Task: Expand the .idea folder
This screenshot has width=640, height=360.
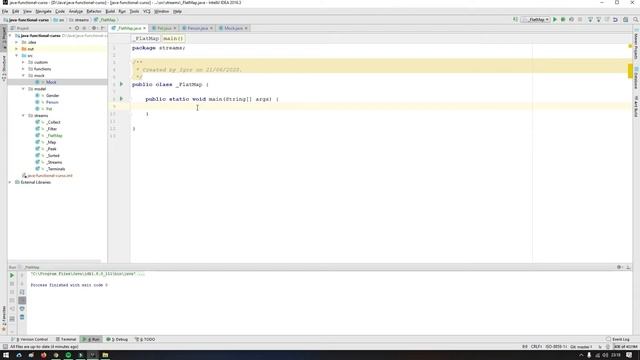Action: pos(17,42)
